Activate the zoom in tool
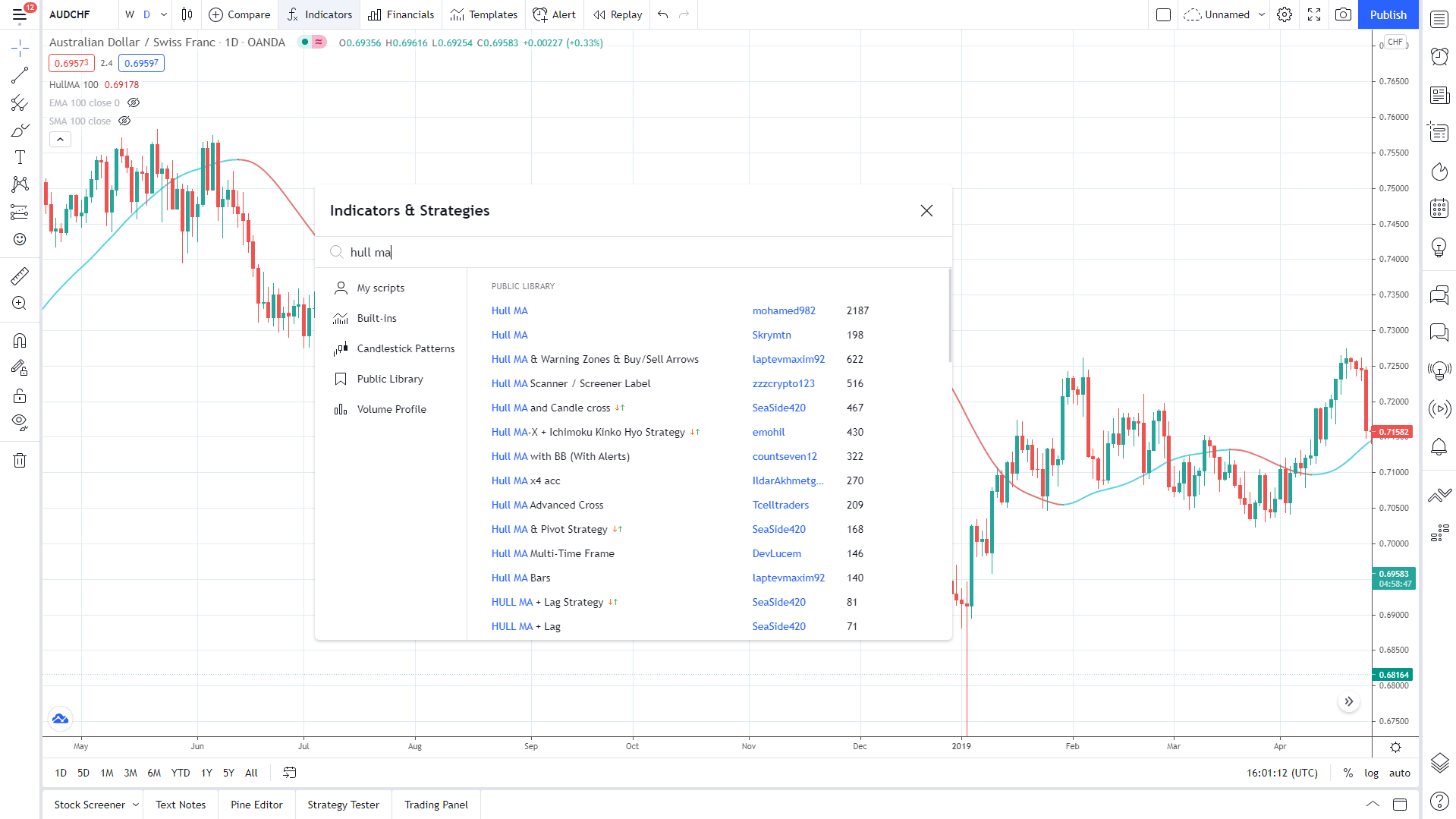Screen dimensions: 1456x819 point(20,303)
